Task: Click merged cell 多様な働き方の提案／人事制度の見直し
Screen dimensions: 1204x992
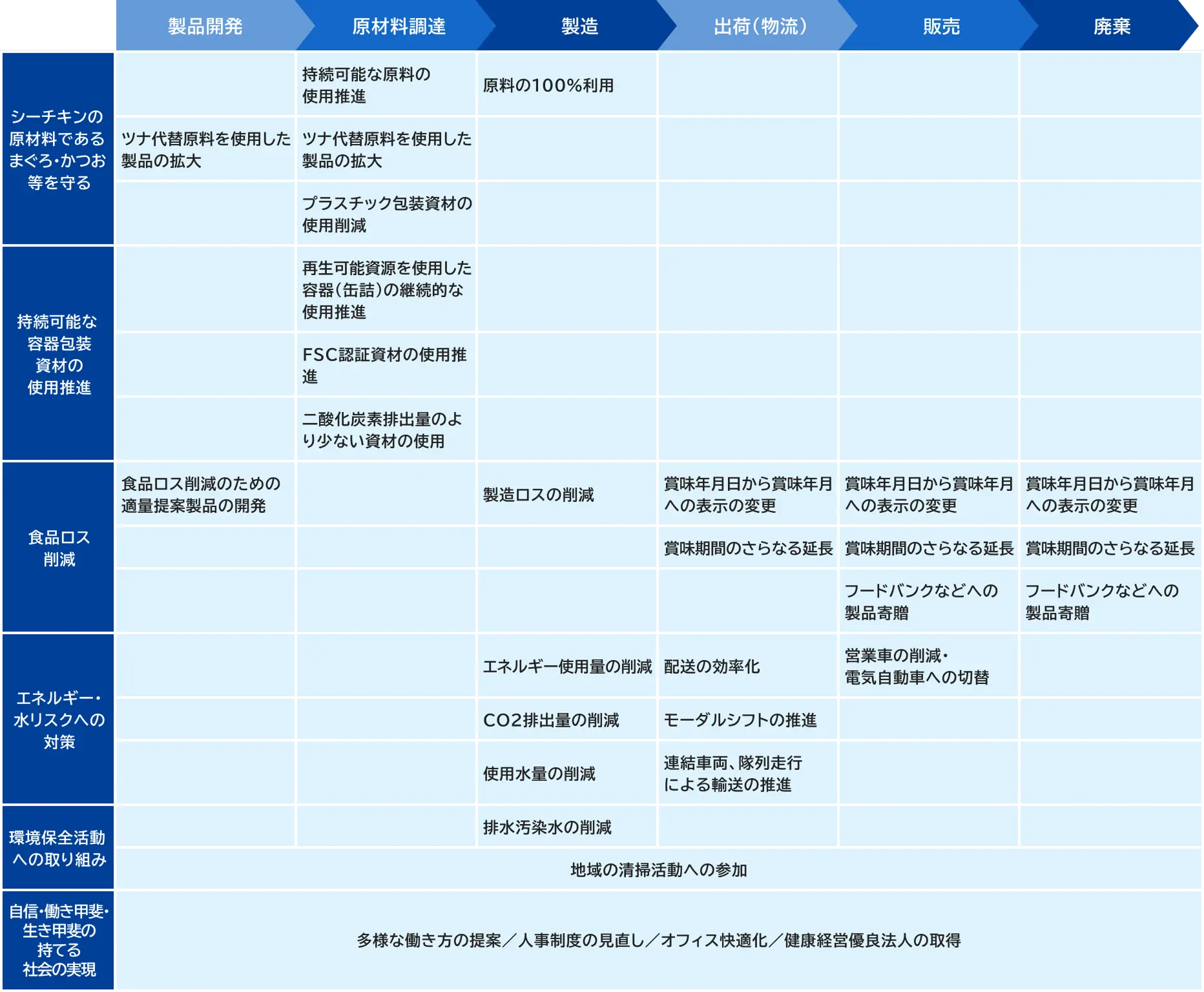Action: pyautogui.click(x=659, y=940)
